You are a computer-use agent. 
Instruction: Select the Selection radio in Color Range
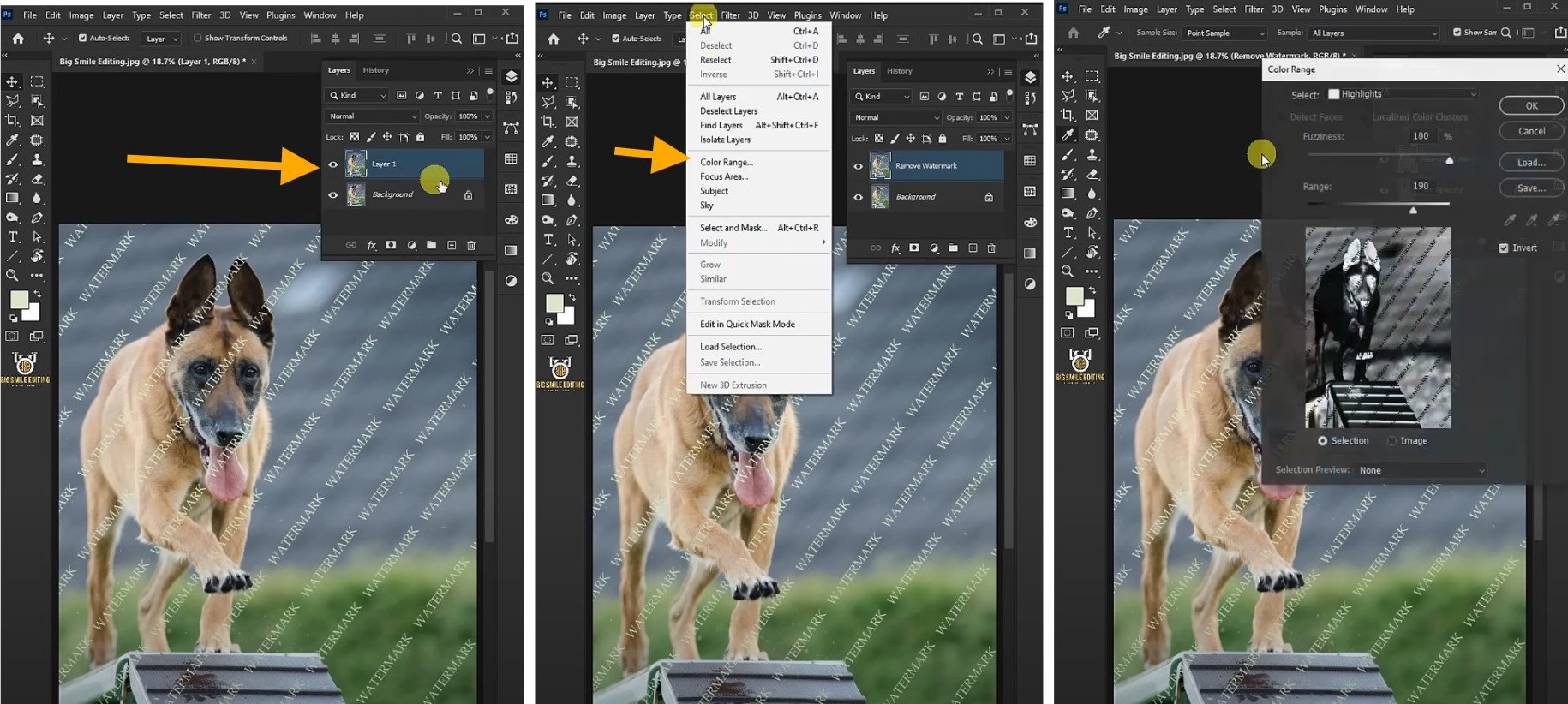(x=1323, y=441)
